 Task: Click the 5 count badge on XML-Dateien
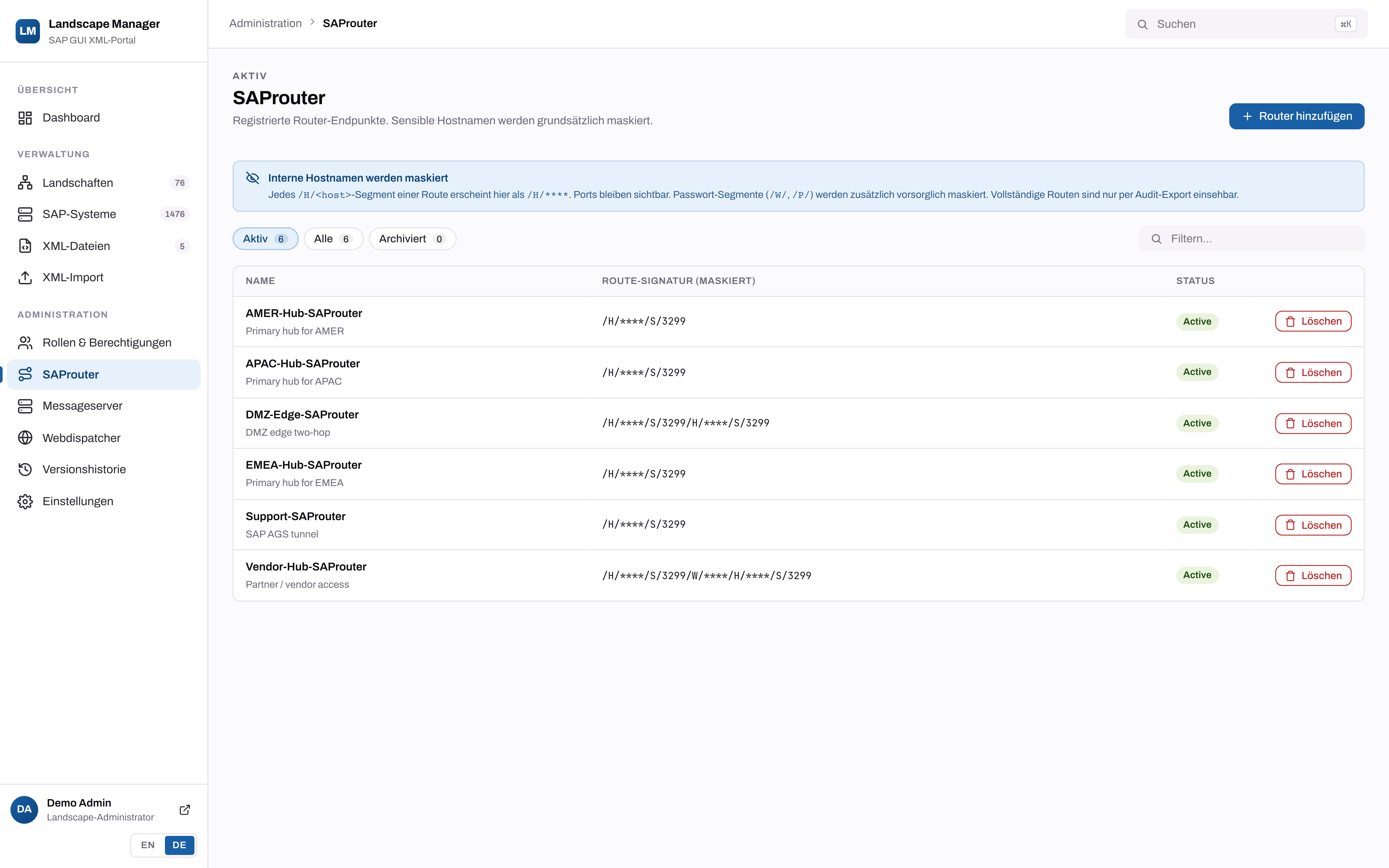[182, 246]
